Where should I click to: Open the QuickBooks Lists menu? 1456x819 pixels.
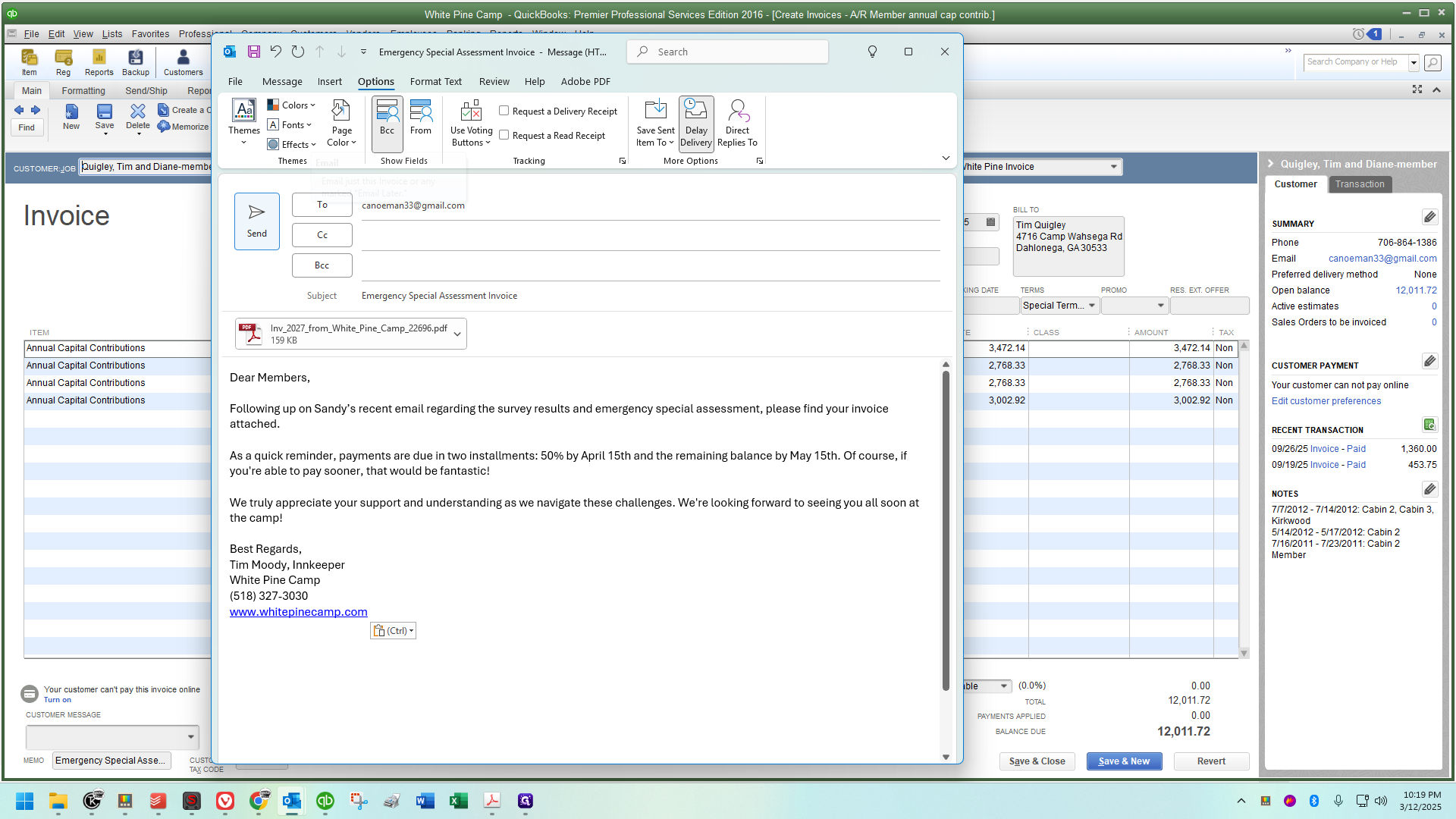111,33
